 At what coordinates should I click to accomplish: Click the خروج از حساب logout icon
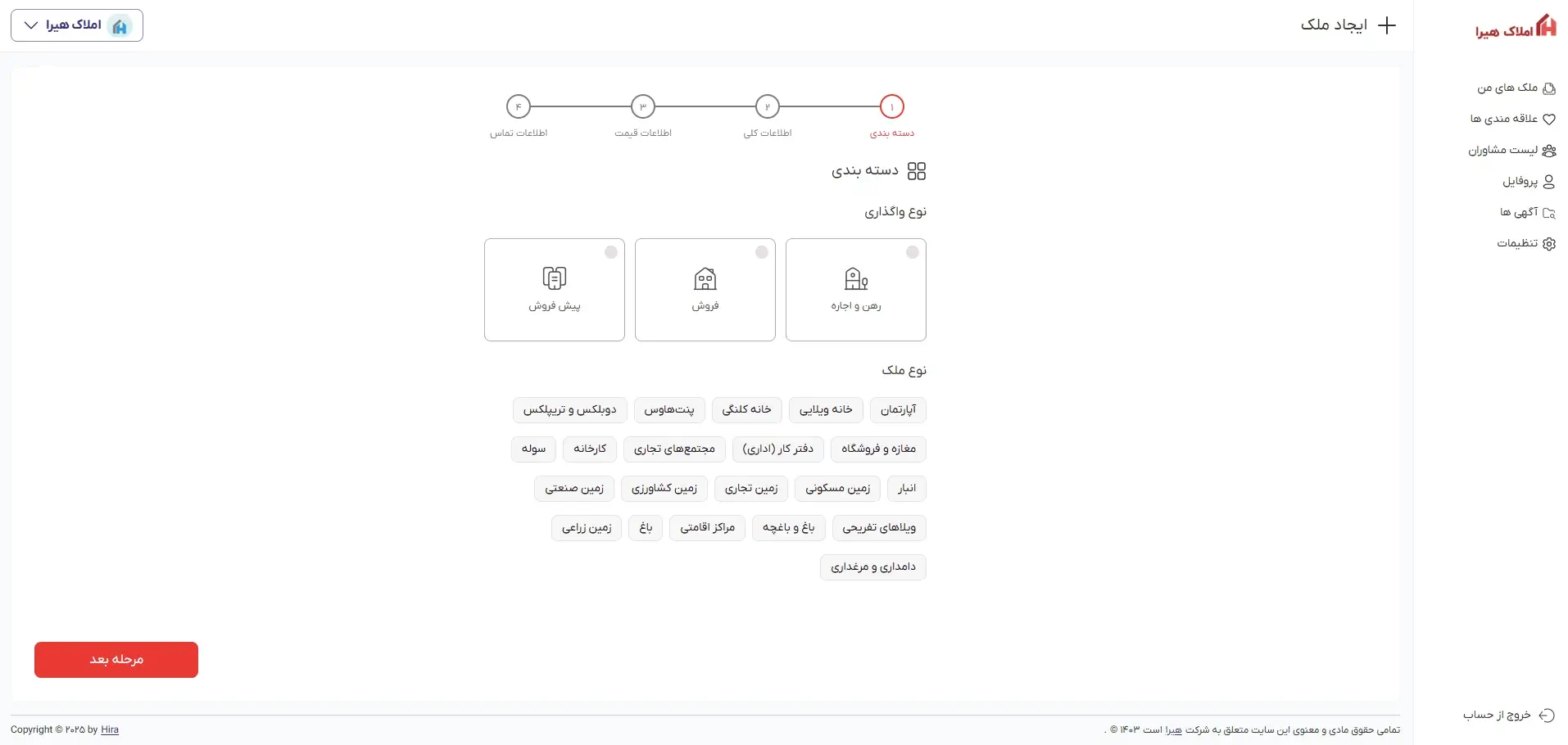1546,716
